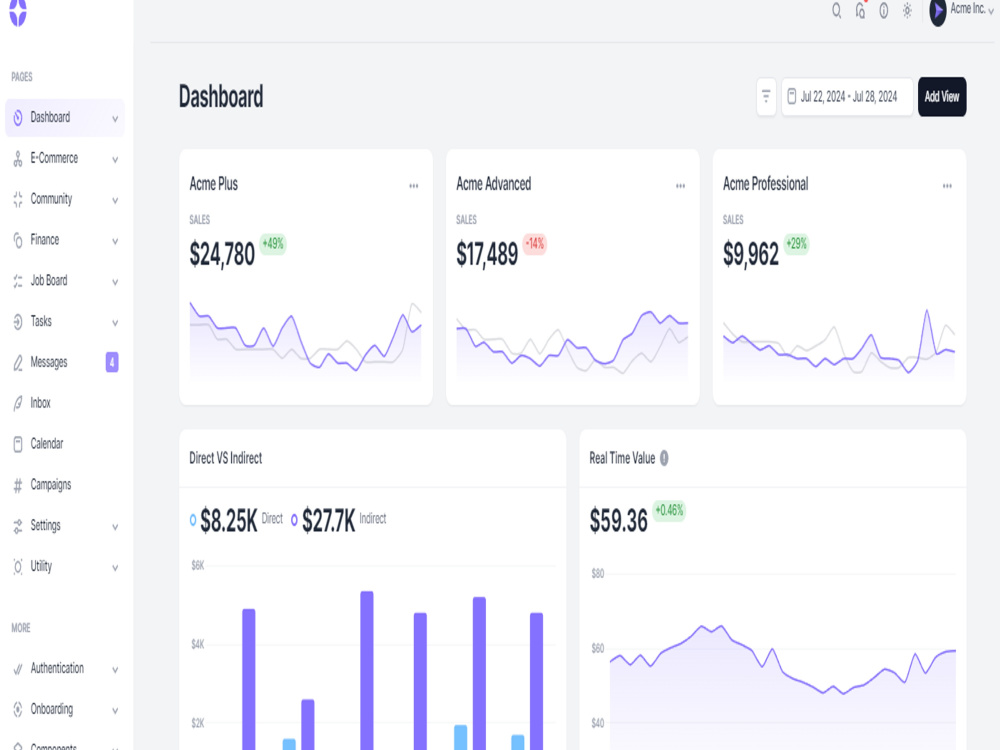Click the Dashboard sidebar icon
The width and height of the screenshot is (1000, 750).
coord(18,117)
